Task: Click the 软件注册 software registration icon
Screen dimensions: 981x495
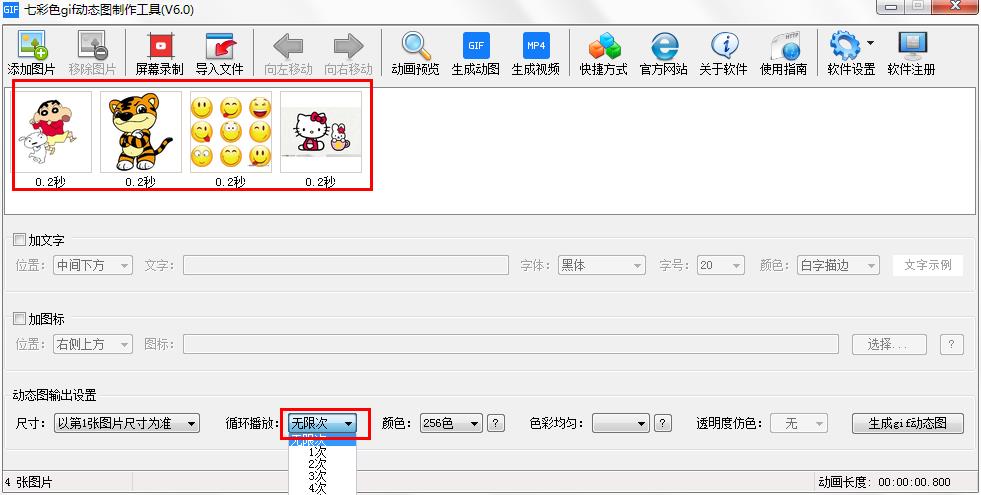Action: tap(912, 46)
